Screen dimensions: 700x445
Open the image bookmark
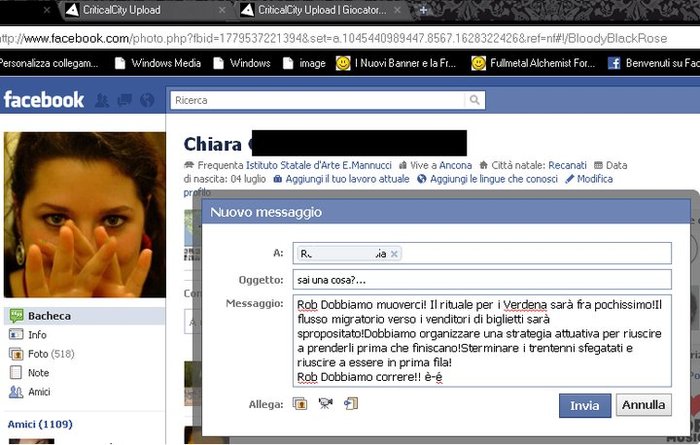tap(304, 63)
